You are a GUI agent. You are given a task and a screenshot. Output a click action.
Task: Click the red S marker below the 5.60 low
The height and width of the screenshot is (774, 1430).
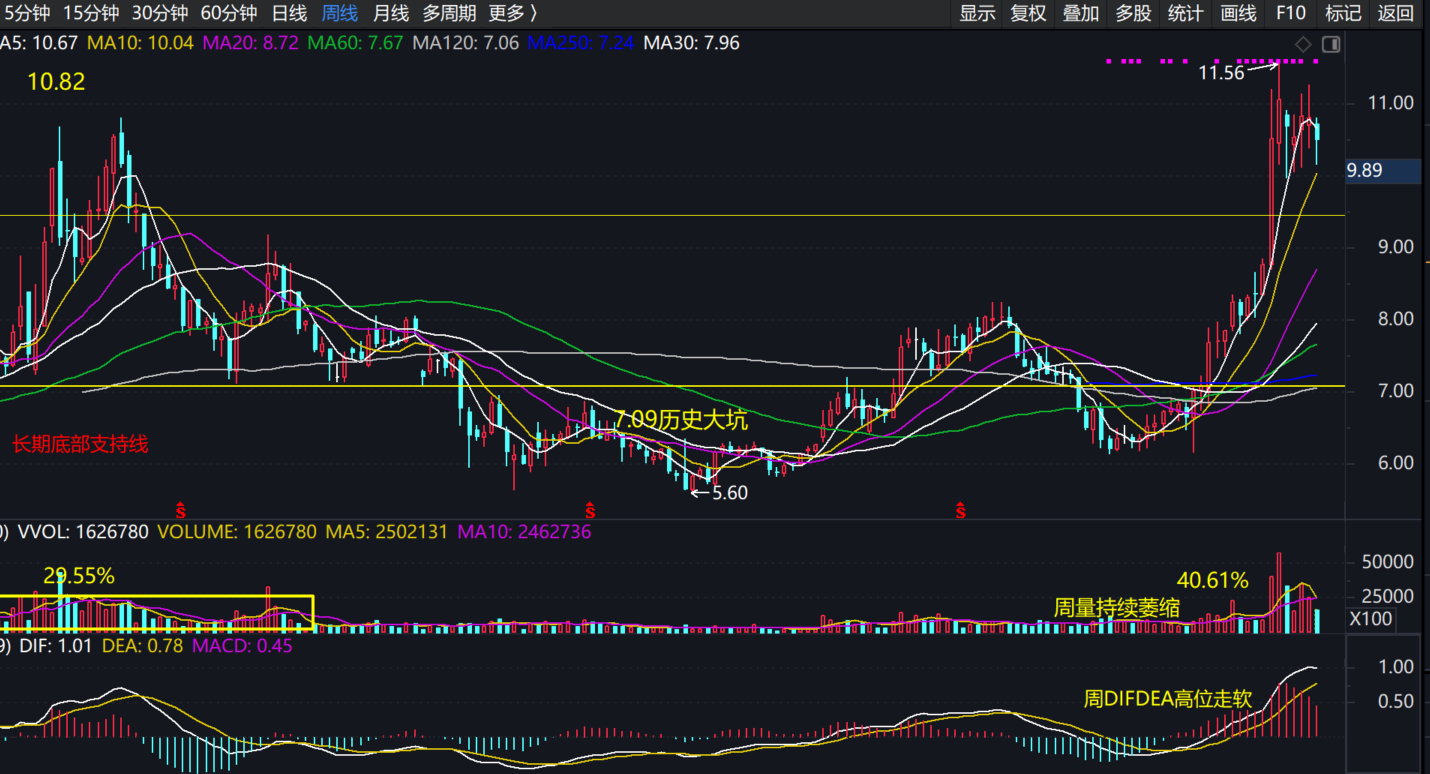[590, 510]
